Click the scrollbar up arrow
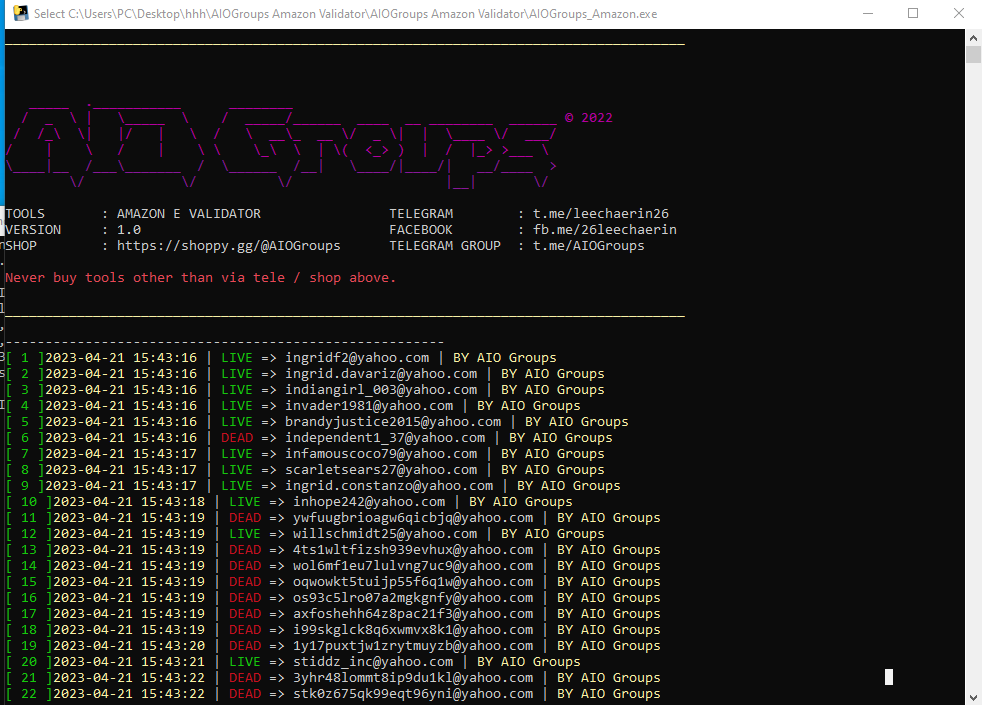The width and height of the screenshot is (982, 705). click(973, 37)
